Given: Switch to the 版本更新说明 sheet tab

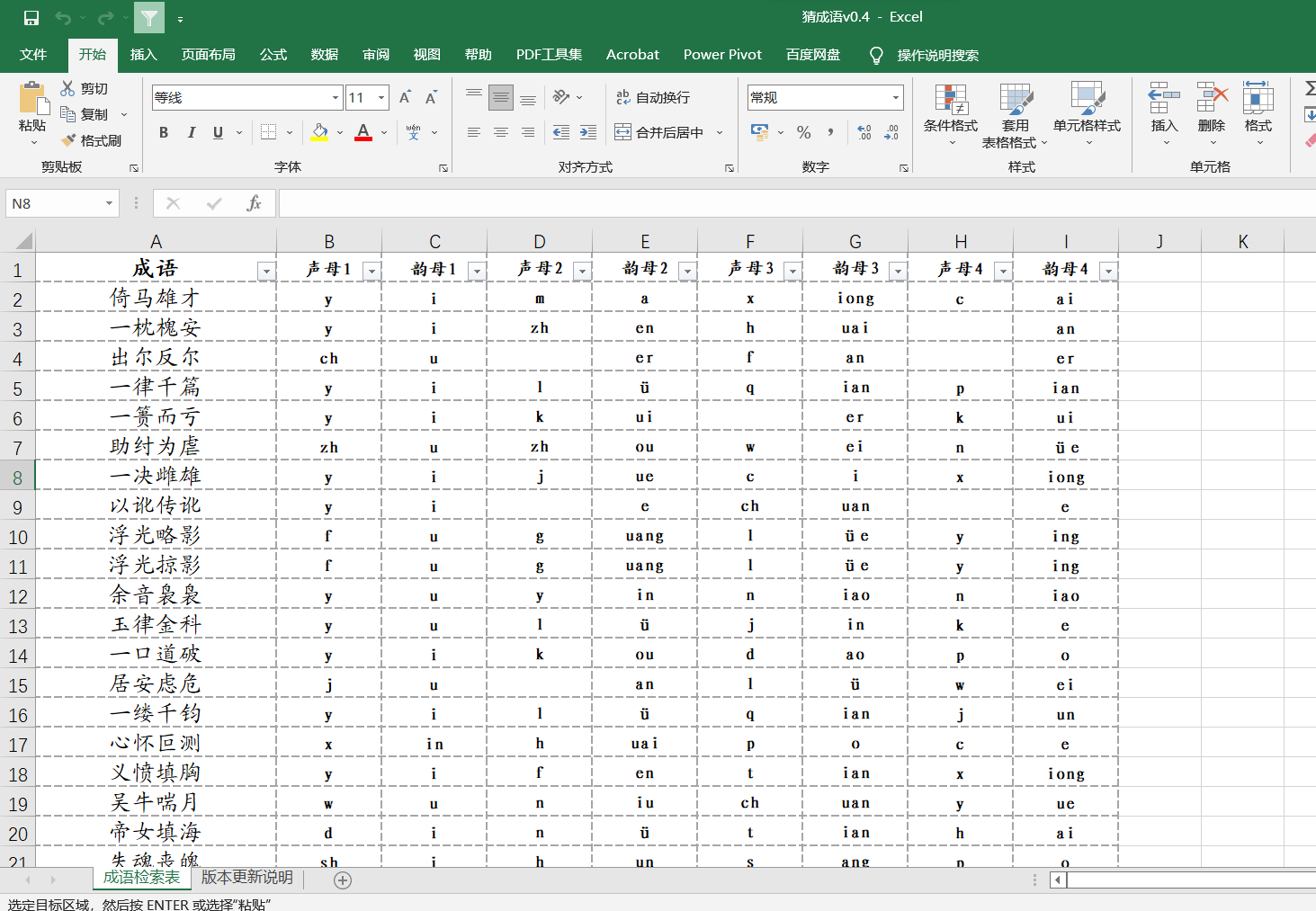Looking at the screenshot, I should click(x=247, y=878).
